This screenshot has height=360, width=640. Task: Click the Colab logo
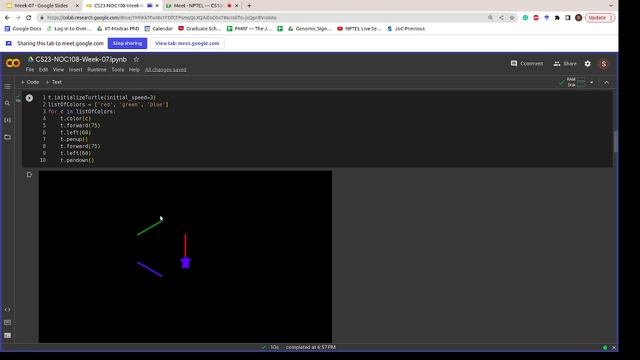[13, 64]
